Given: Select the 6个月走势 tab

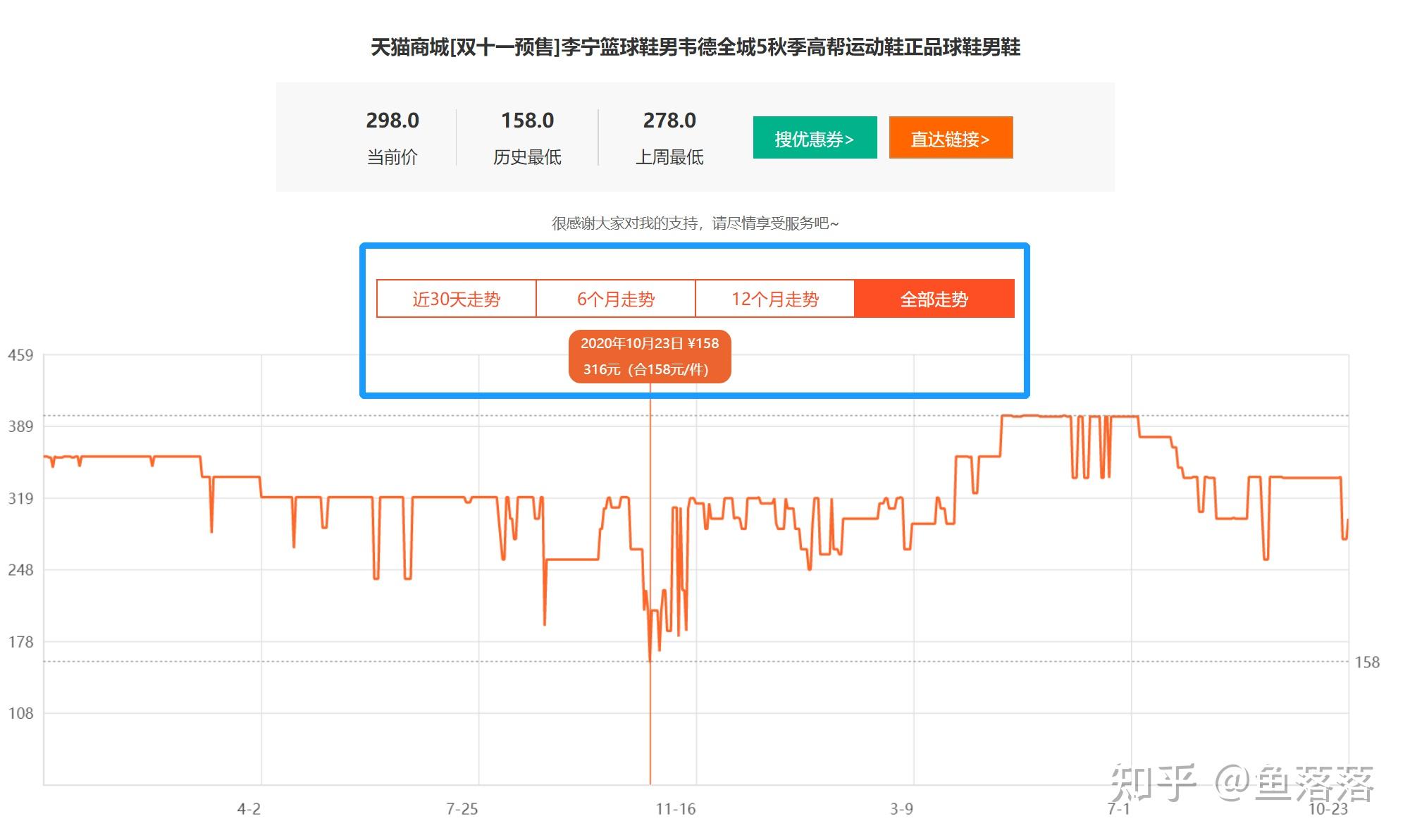Looking at the screenshot, I should point(616,299).
